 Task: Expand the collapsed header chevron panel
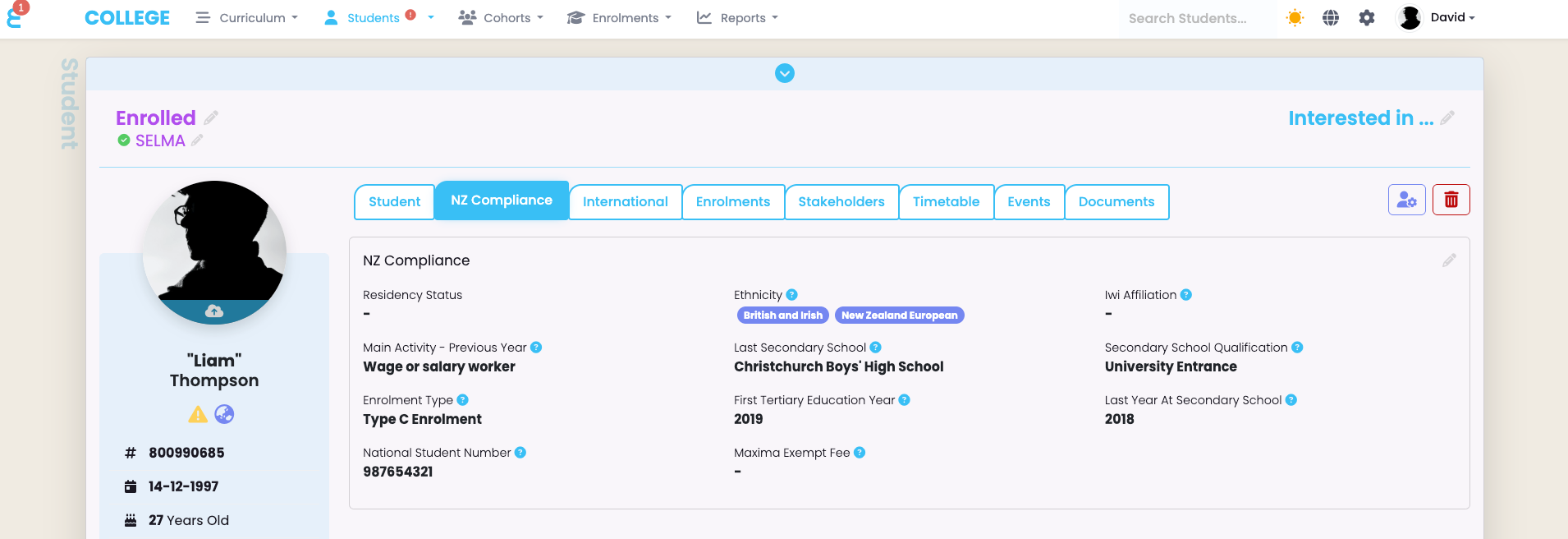785,73
